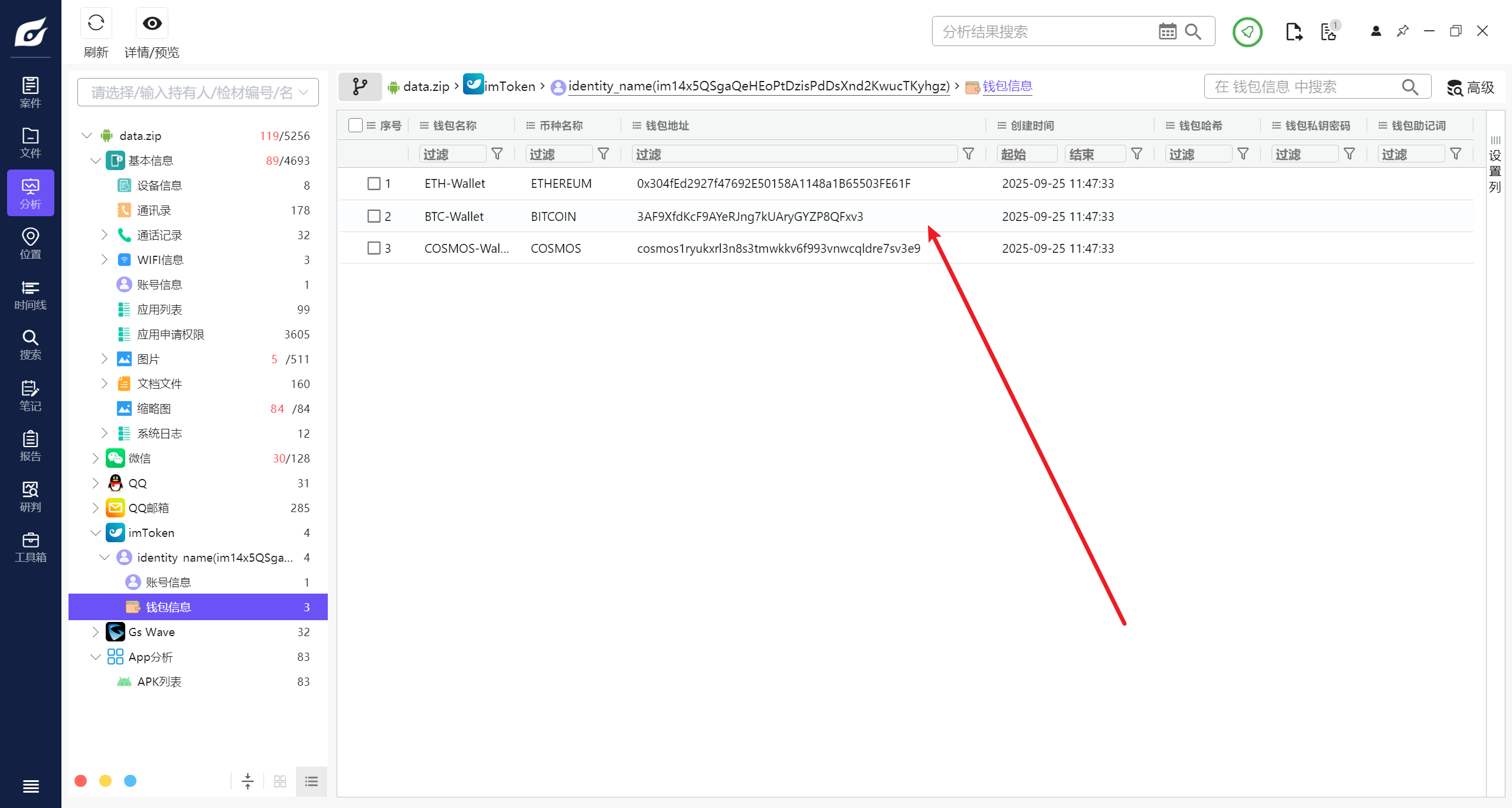Check the ETH-Wallet row checkbox

[x=374, y=184]
